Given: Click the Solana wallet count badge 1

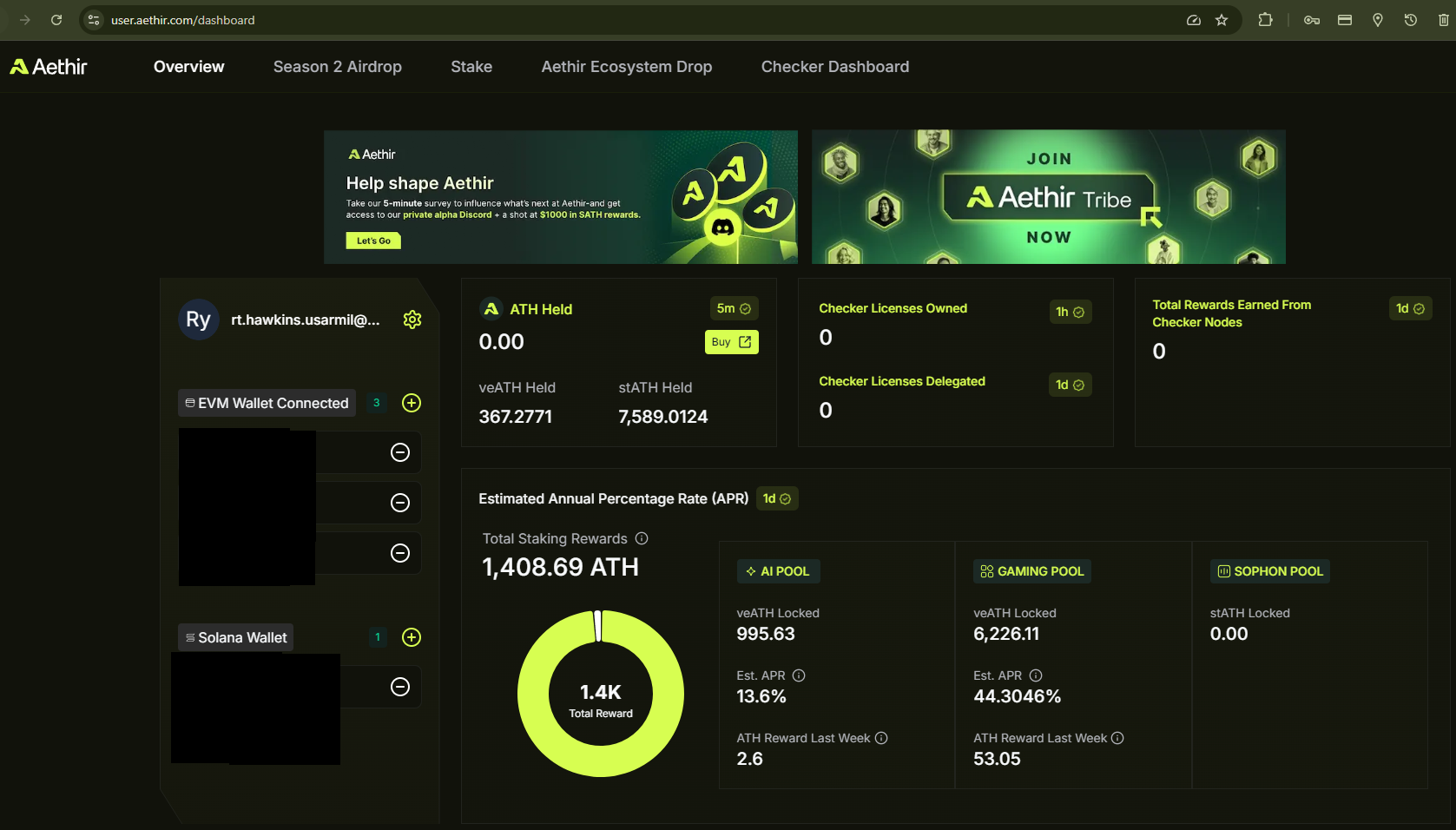Looking at the screenshot, I should click(378, 637).
